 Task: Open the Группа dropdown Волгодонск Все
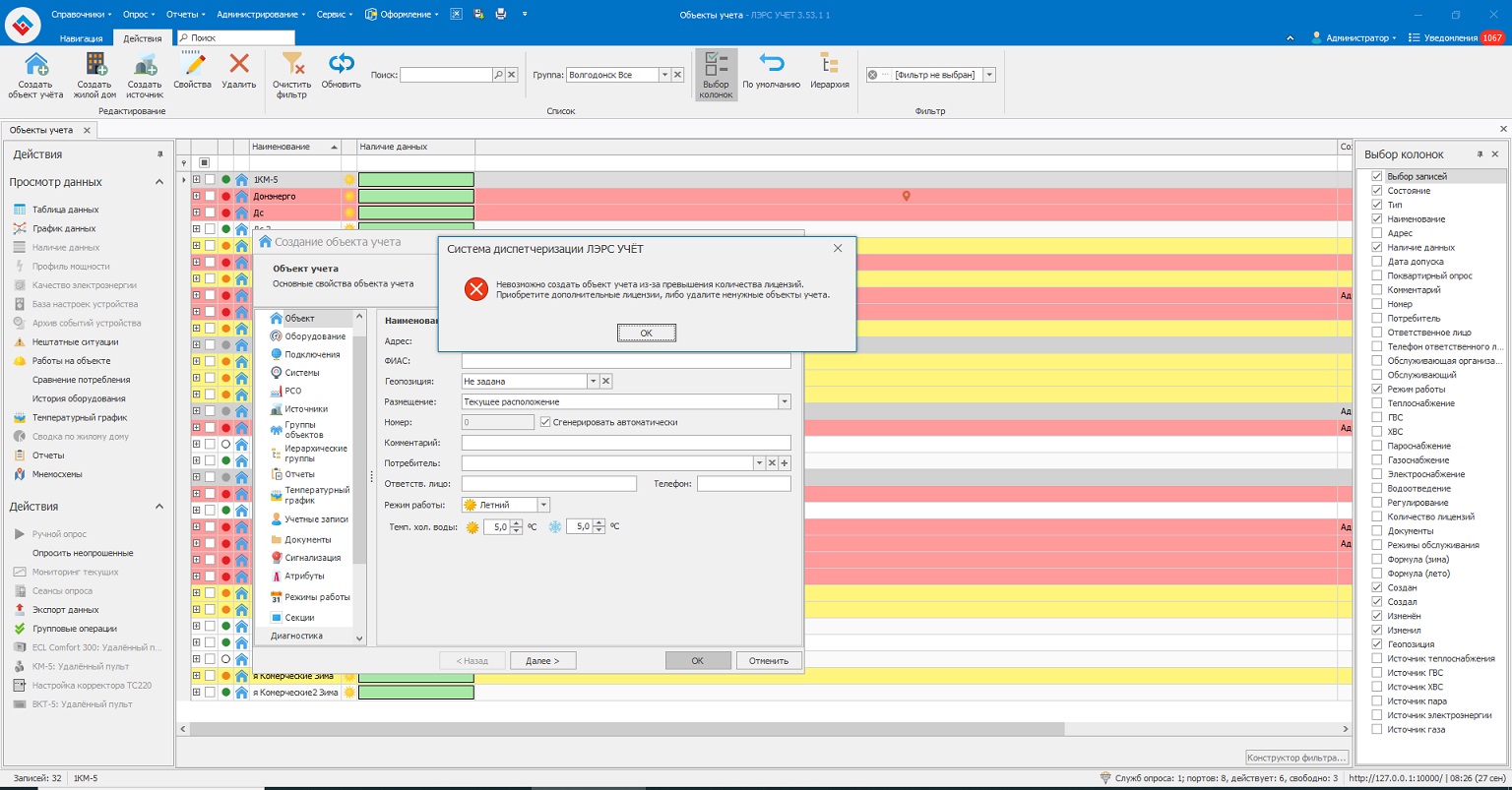point(664,75)
